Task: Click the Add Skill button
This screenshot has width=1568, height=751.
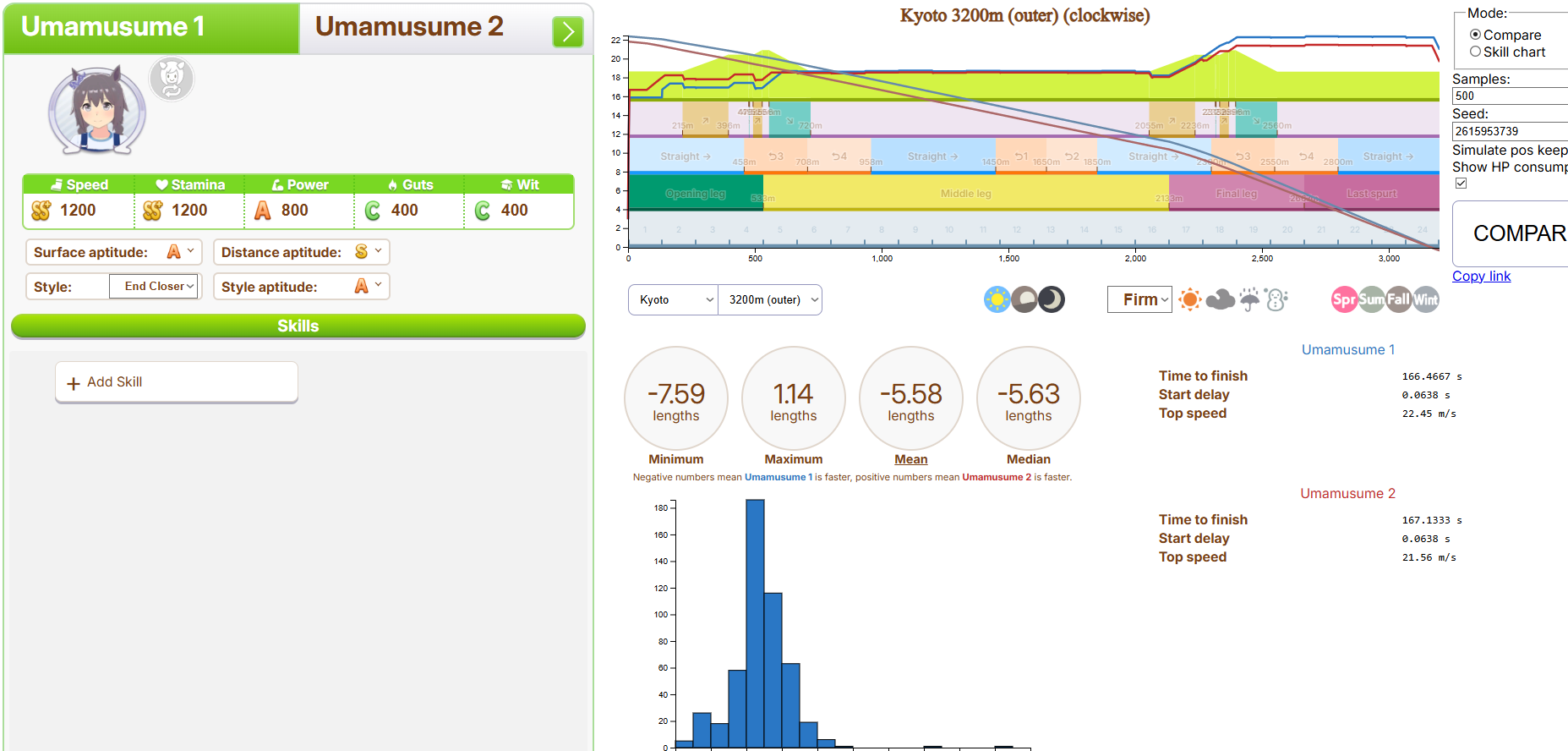Action: [177, 382]
